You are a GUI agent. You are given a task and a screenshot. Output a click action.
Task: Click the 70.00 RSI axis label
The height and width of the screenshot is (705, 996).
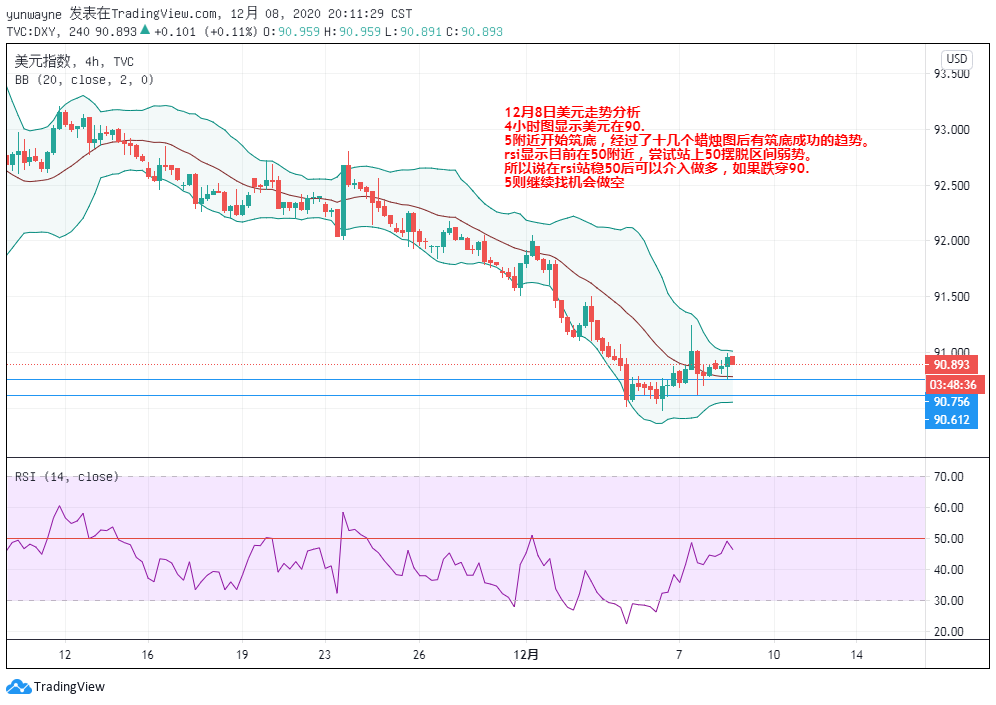(948, 476)
